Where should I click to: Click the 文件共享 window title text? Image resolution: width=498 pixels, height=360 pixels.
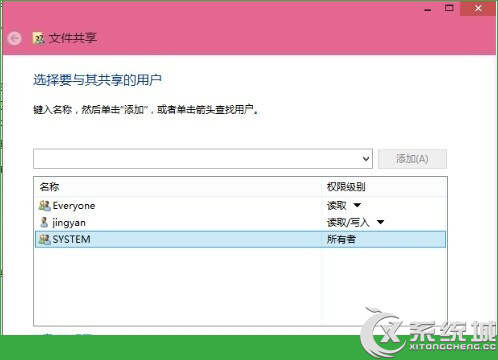pyautogui.click(x=73, y=38)
